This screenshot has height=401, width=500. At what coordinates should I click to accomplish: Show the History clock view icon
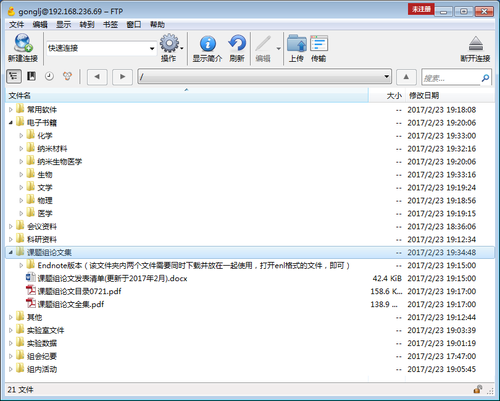click(49, 76)
